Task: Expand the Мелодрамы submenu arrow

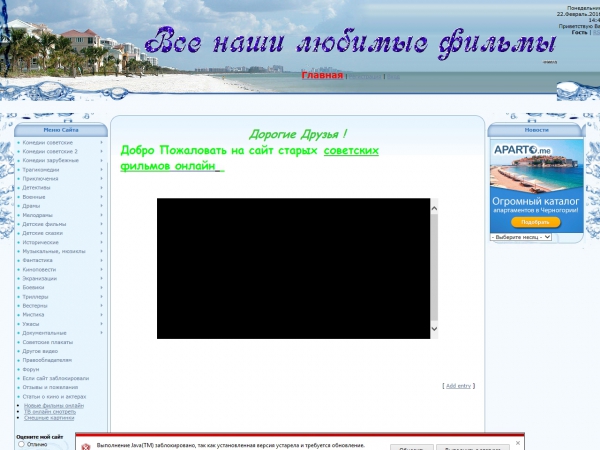Action: pos(101,215)
